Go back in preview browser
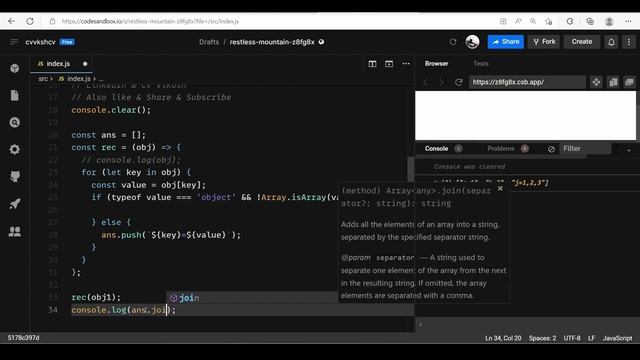The width and height of the screenshot is (640, 360). pyautogui.click(x=426, y=82)
